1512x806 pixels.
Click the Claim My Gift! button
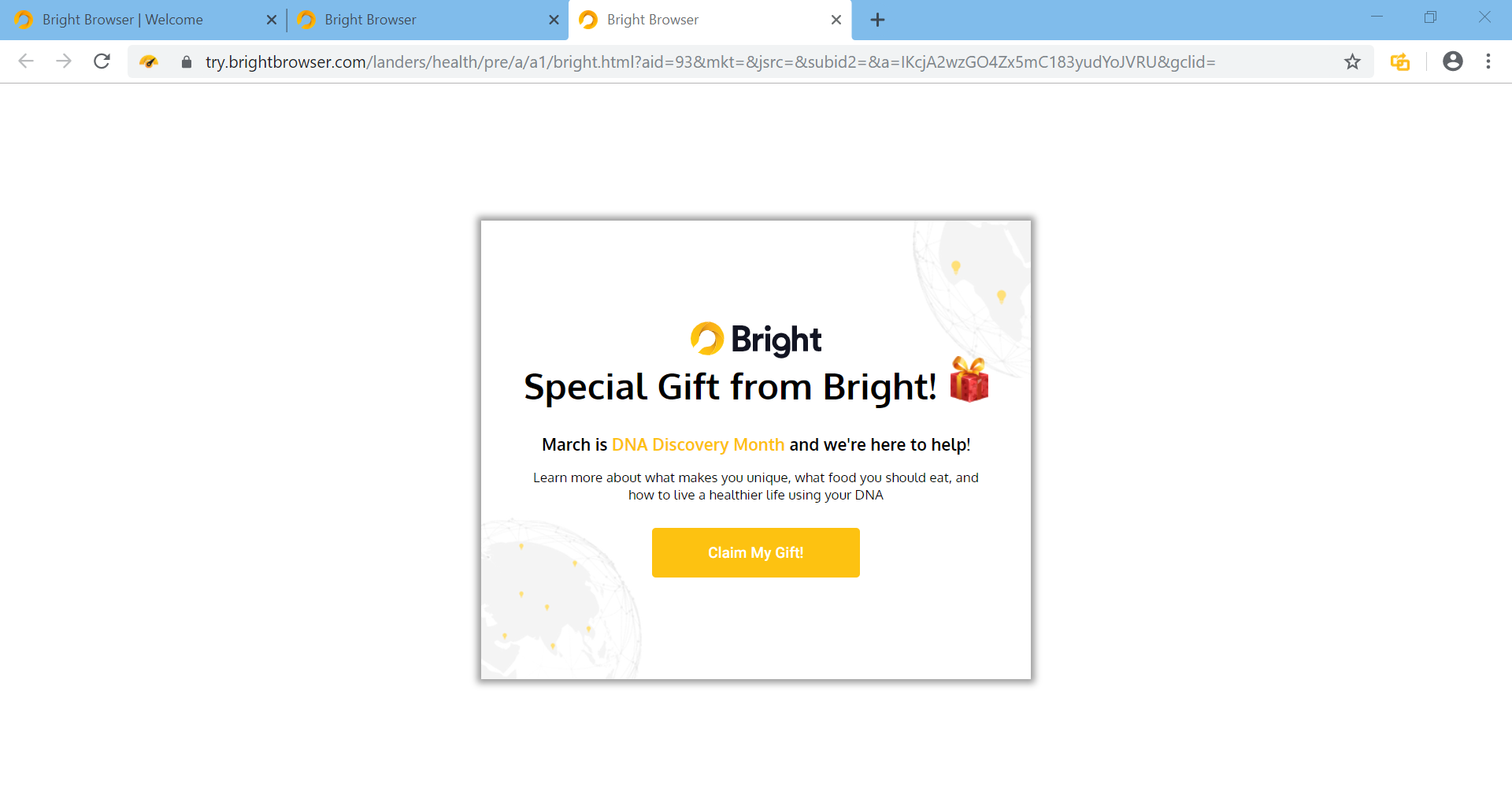(x=756, y=552)
